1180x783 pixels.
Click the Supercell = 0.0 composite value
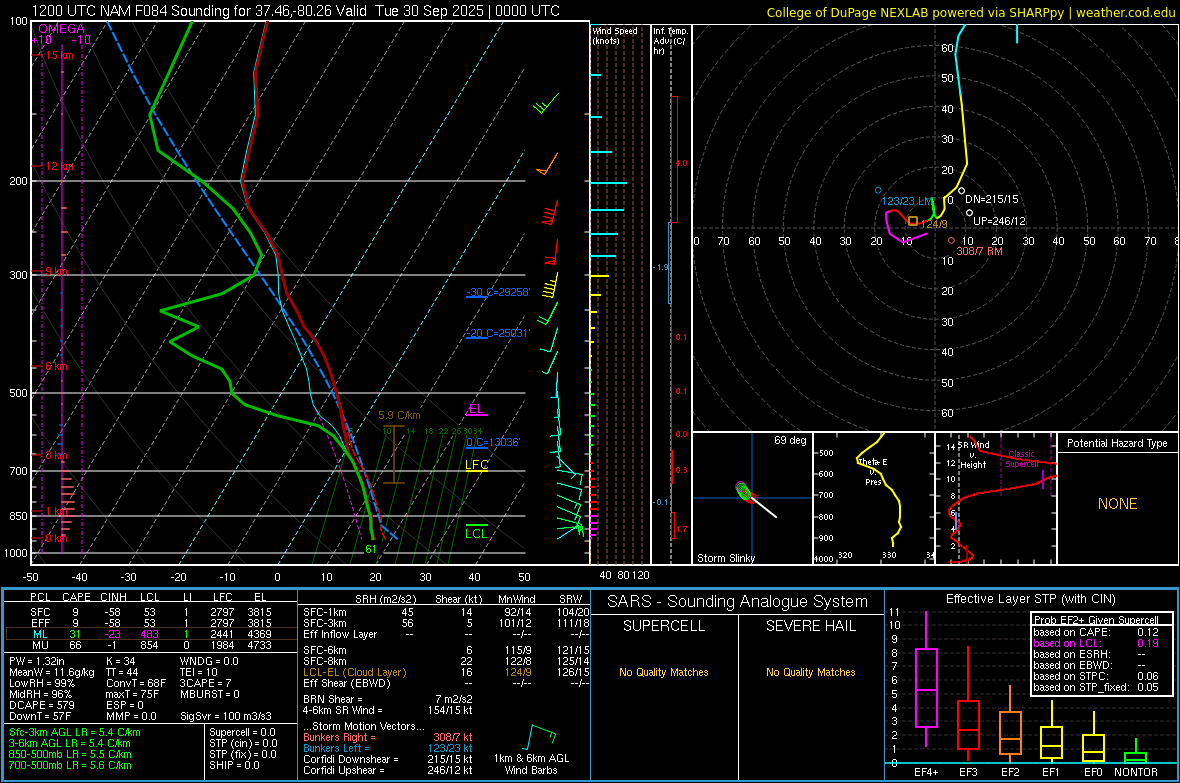click(x=242, y=732)
